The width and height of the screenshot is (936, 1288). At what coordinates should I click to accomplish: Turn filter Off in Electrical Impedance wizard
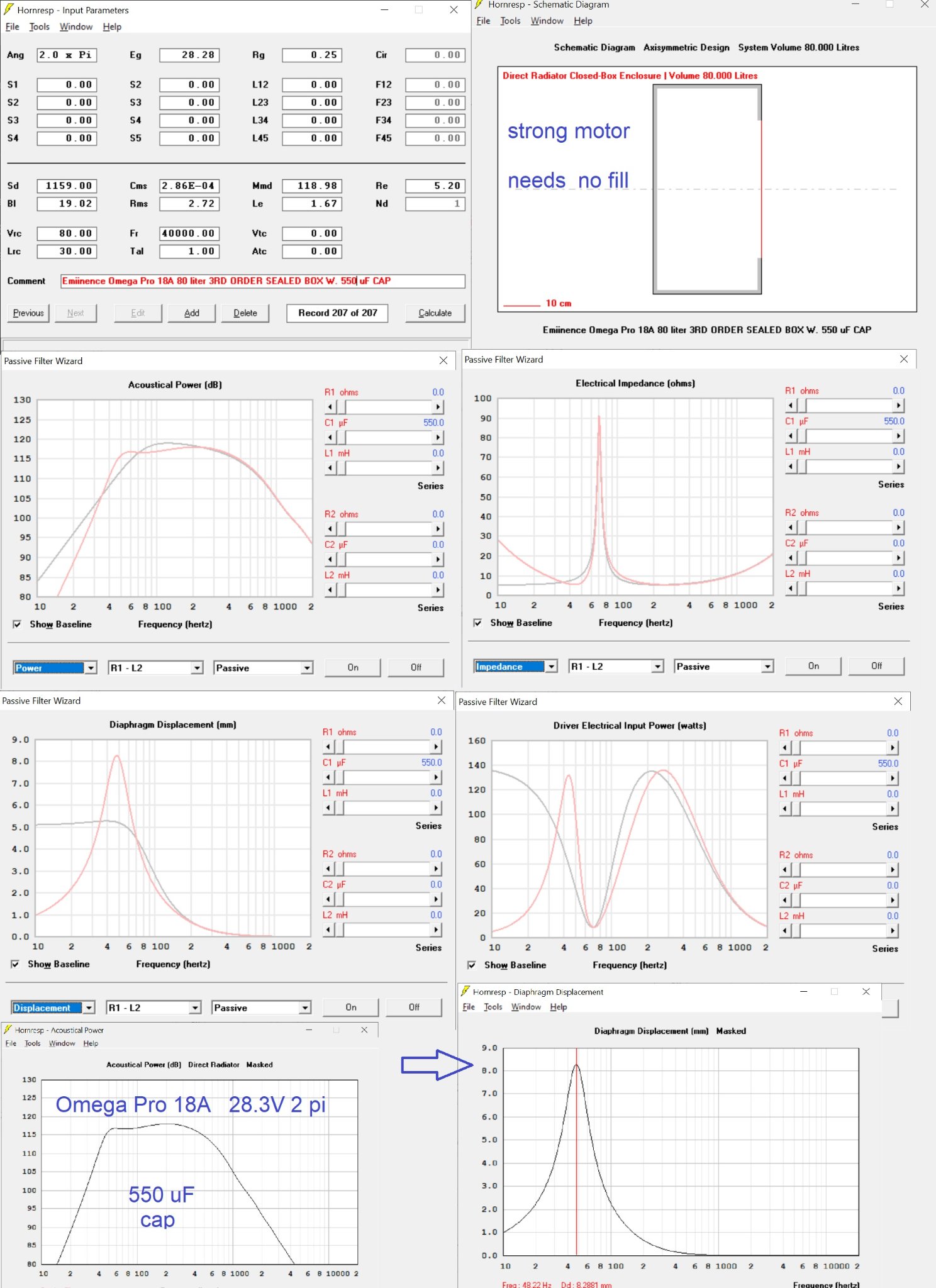[x=876, y=666]
